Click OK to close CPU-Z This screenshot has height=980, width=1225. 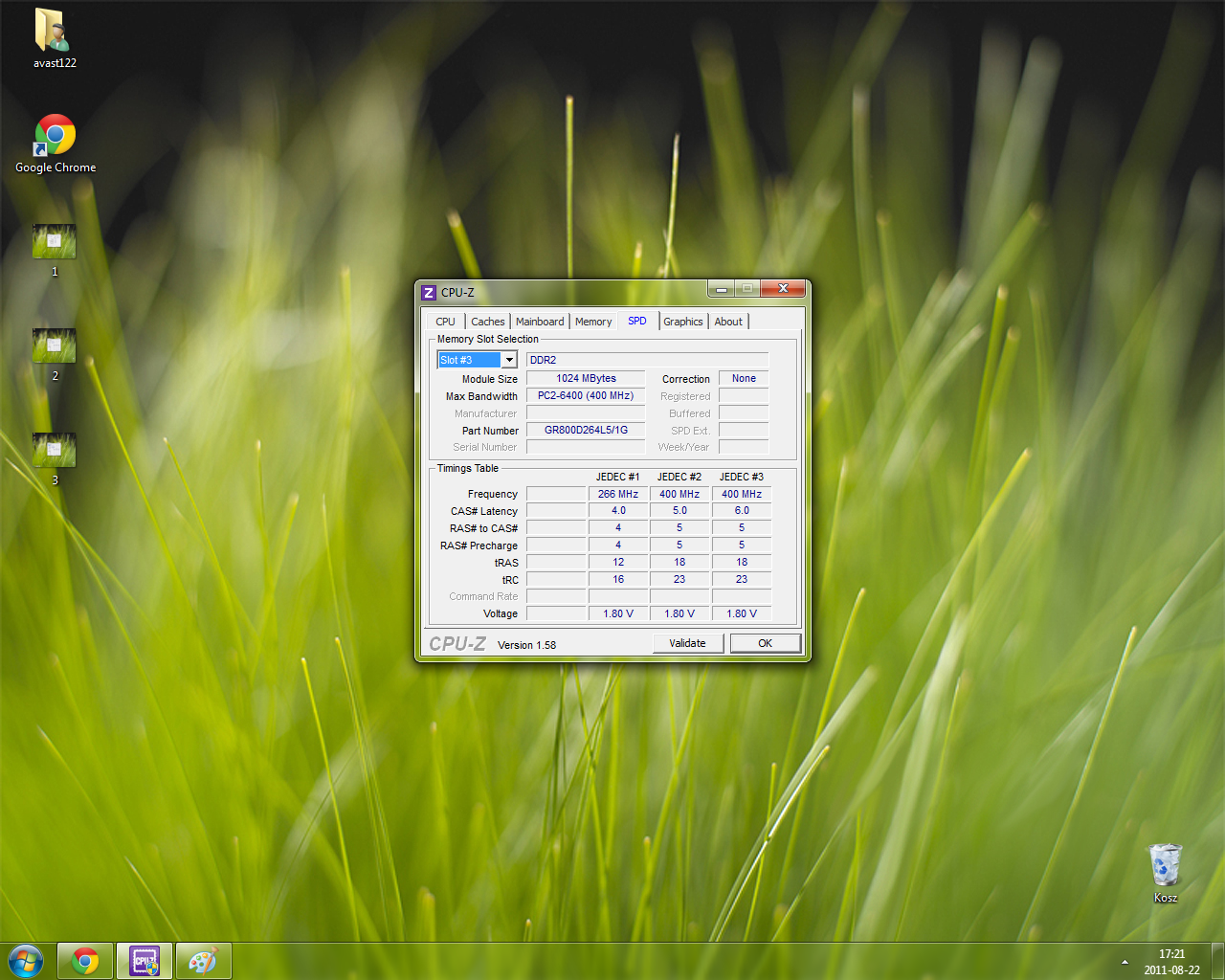click(x=765, y=643)
